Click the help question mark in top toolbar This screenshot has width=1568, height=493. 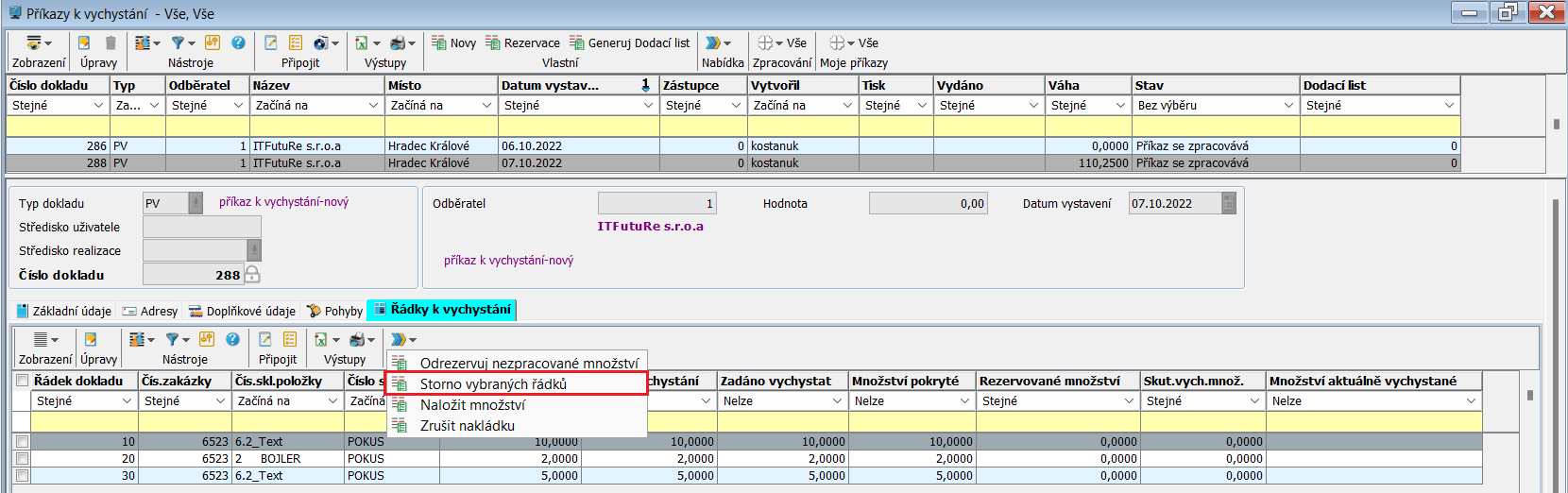238,42
